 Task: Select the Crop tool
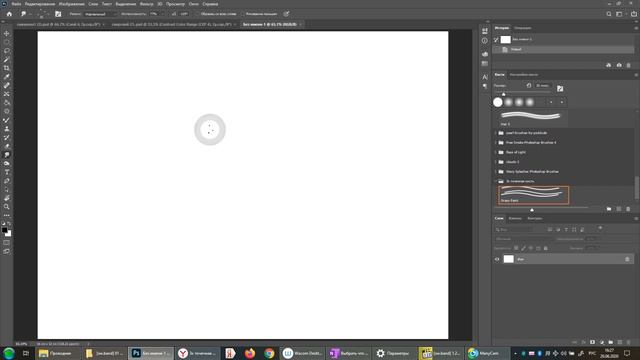click(x=7, y=68)
